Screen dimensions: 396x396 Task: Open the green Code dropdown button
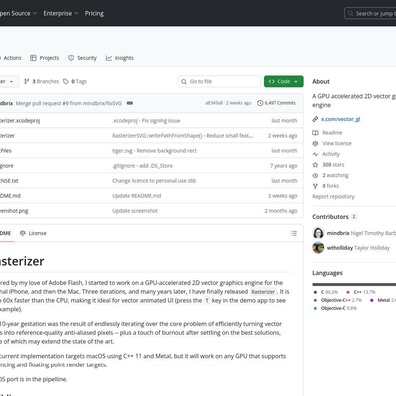tap(283, 81)
